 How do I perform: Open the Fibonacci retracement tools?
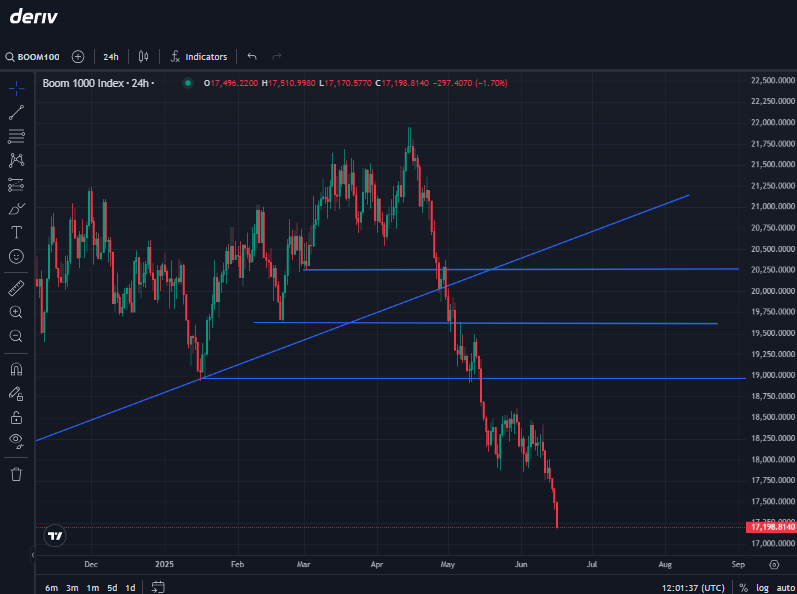click(16, 136)
